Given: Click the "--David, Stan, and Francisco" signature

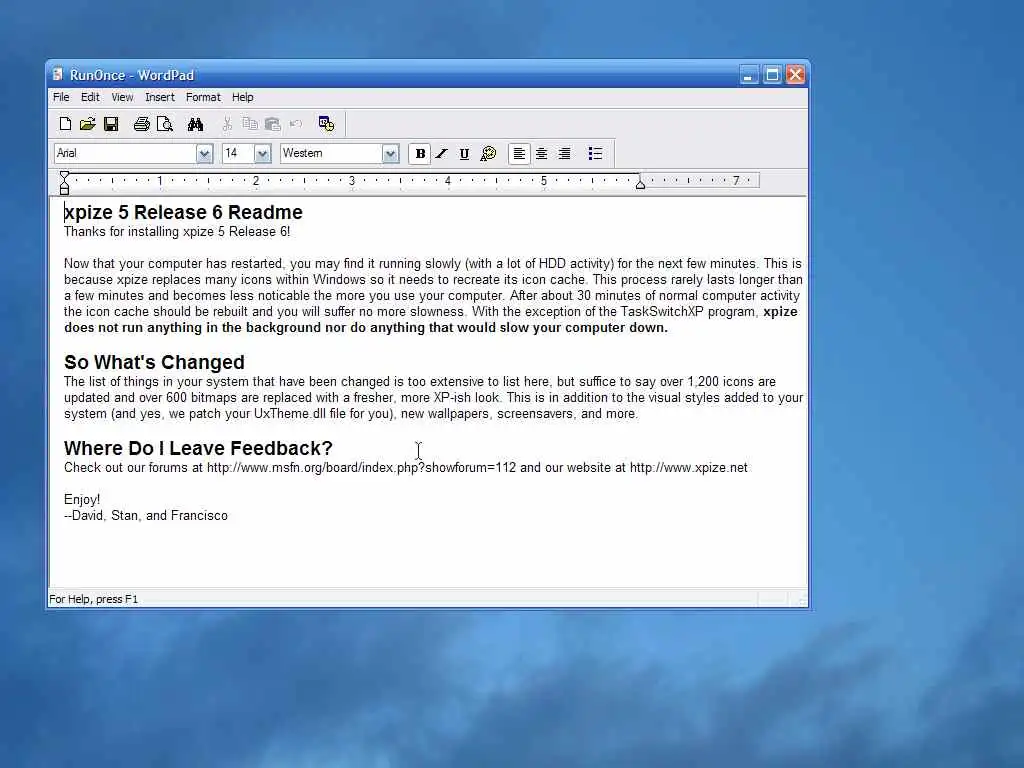Looking at the screenshot, I should [146, 516].
